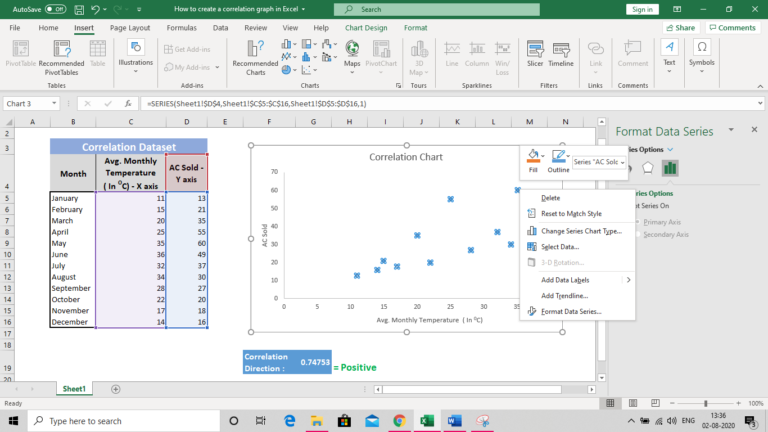The width and height of the screenshot is (768, 432).
Task: Insert a Timeline filter
Action: pos(561,54)
